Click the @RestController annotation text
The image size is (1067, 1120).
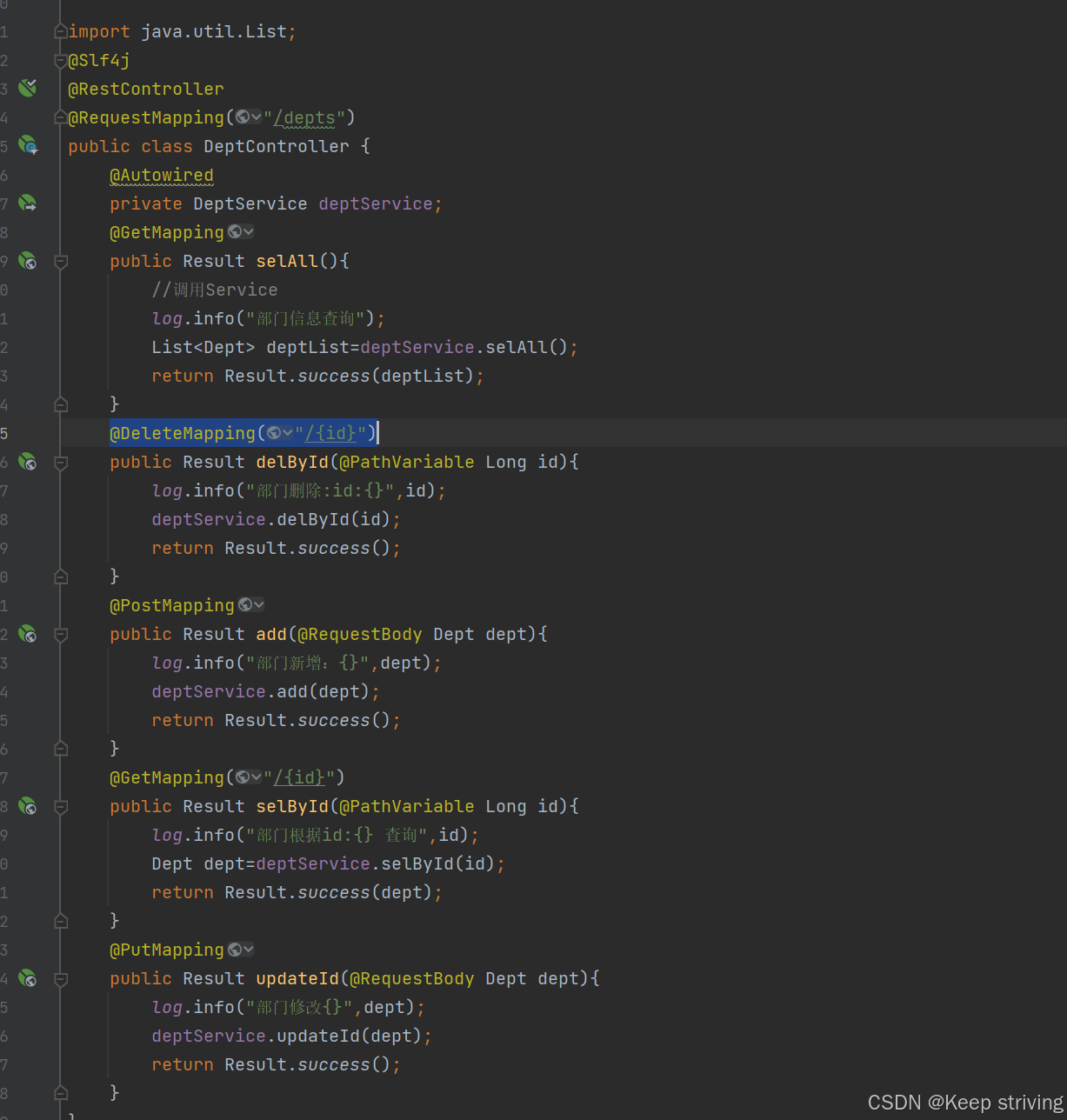coord(146,89)
